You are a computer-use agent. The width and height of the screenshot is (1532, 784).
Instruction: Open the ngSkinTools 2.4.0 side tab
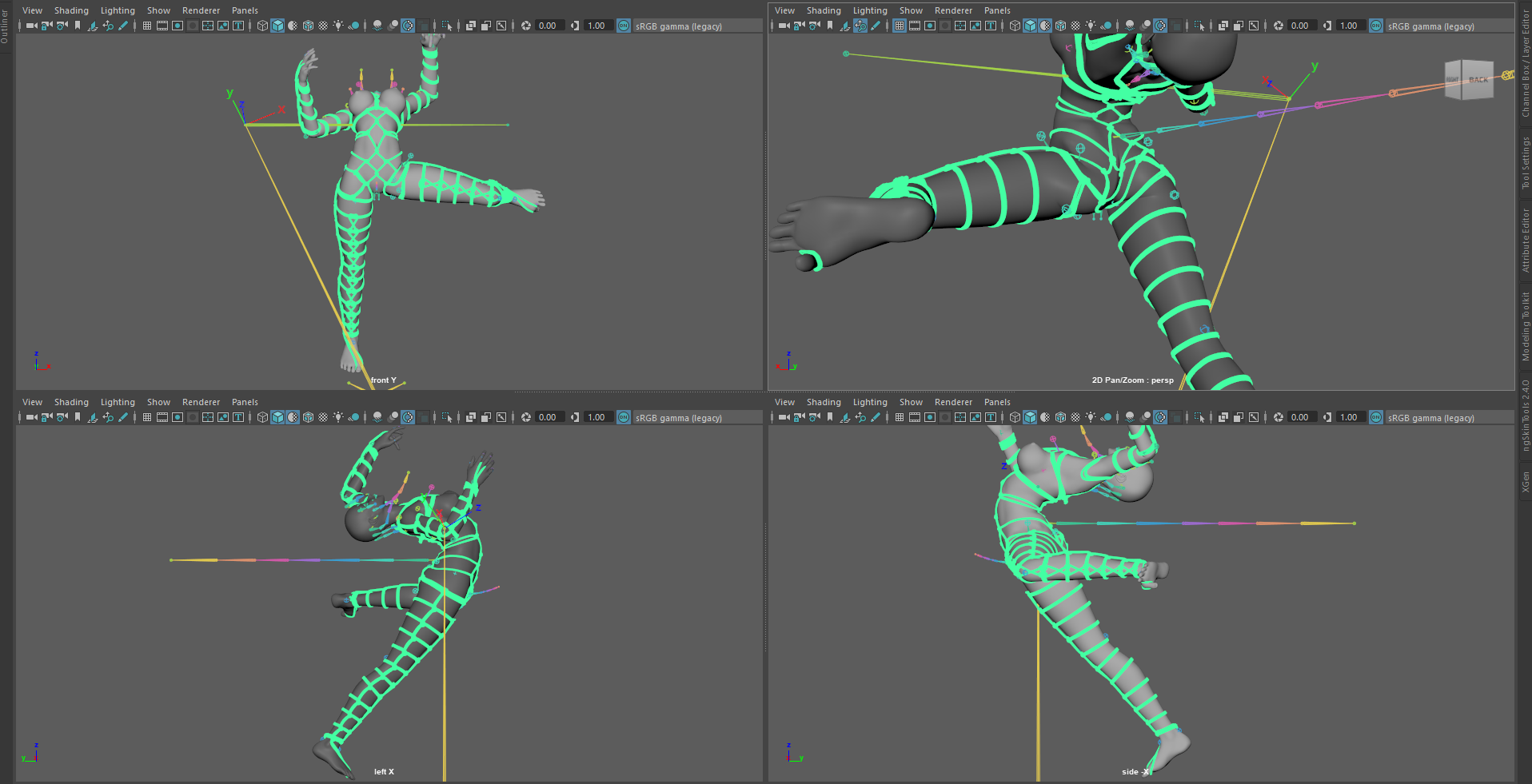[x=1525, y=416]
